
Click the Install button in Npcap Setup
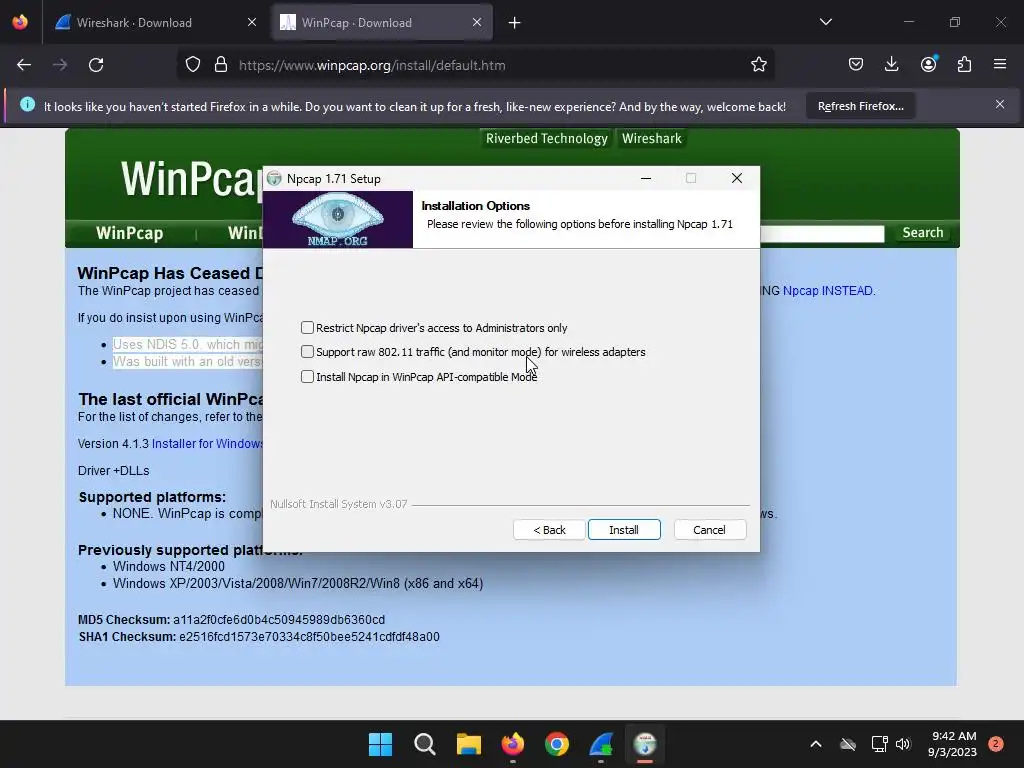point(624,530)
